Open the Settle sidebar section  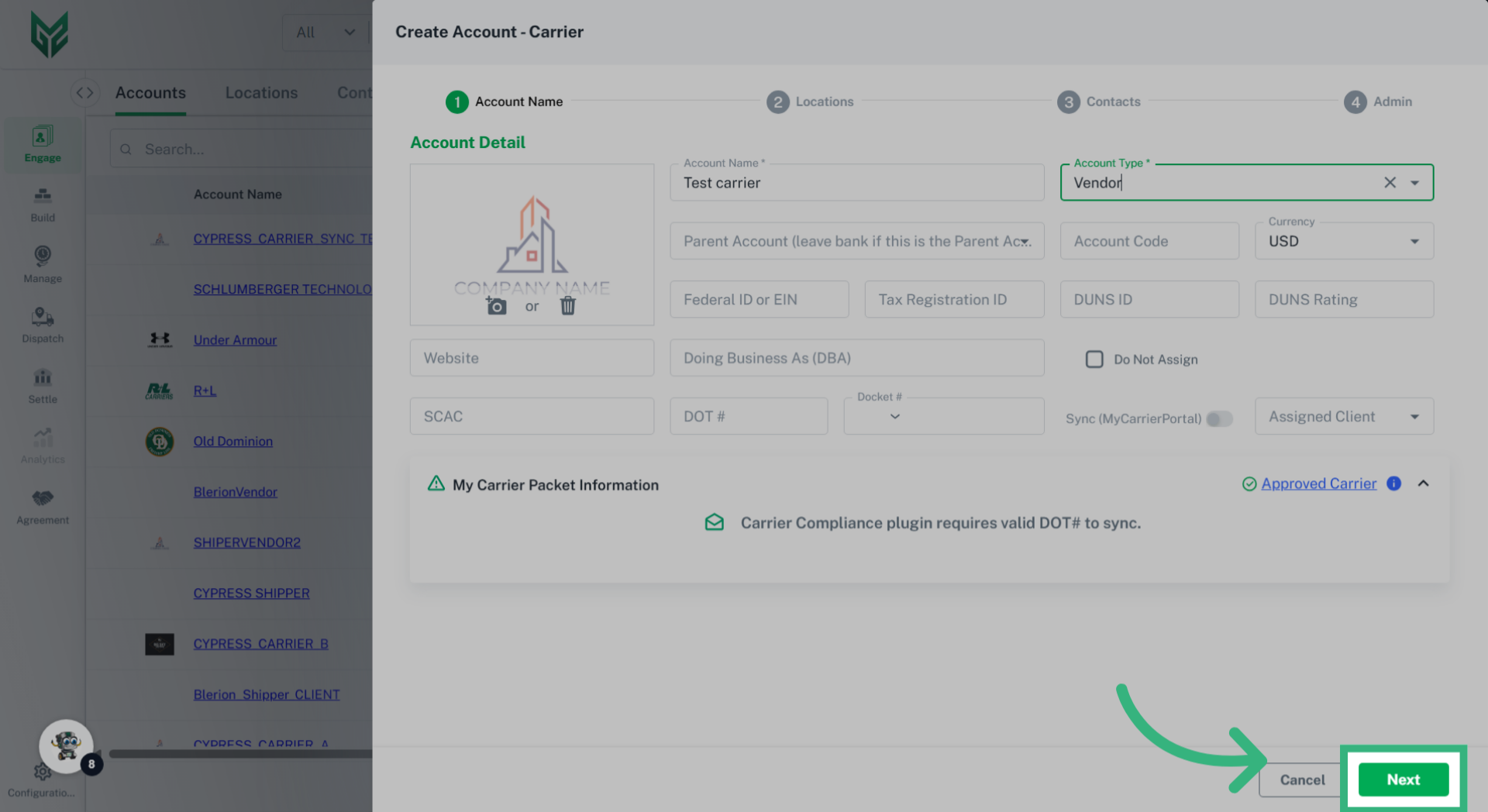tap(43, 385)
